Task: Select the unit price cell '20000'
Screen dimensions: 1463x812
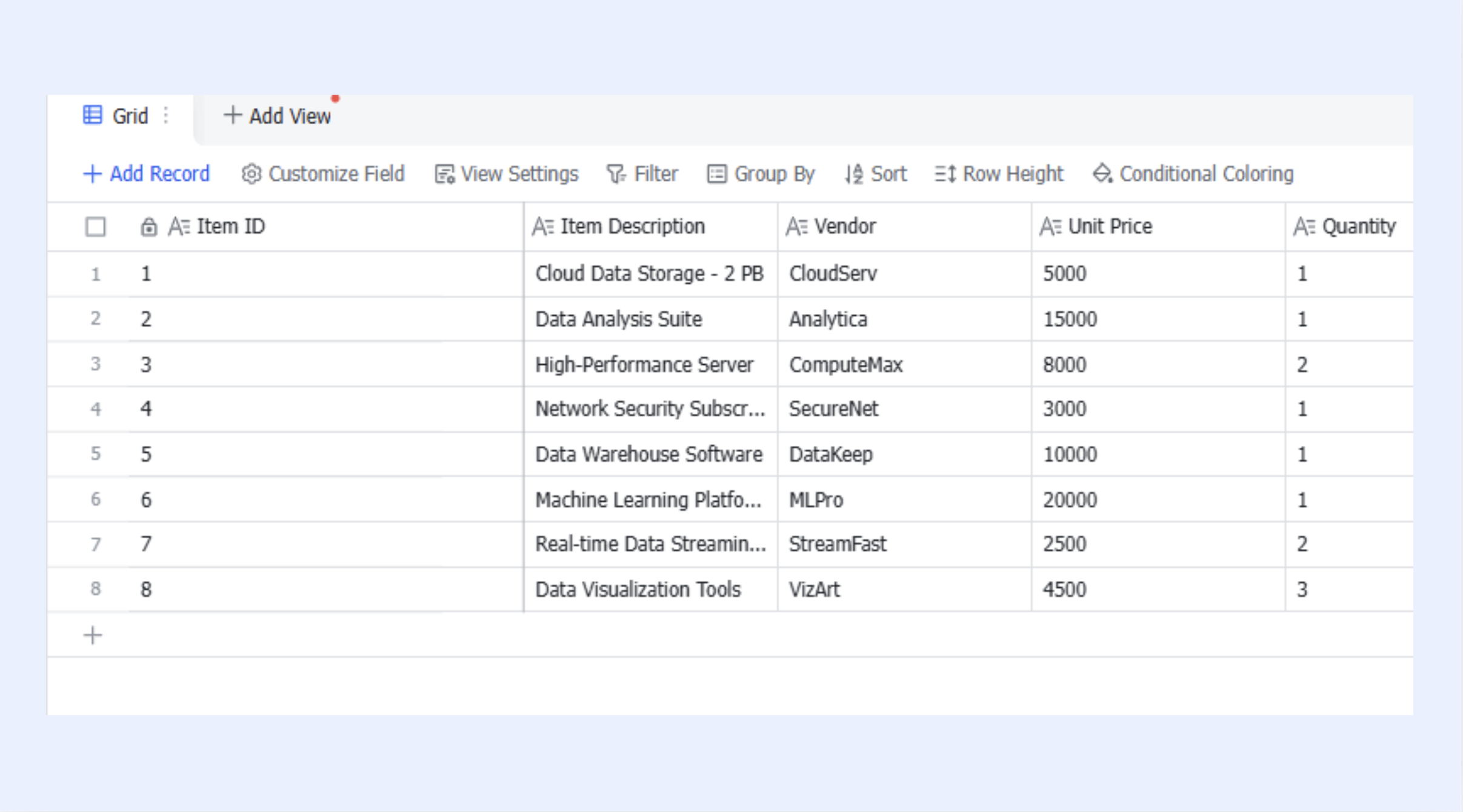Action: tap(1159, 500)
